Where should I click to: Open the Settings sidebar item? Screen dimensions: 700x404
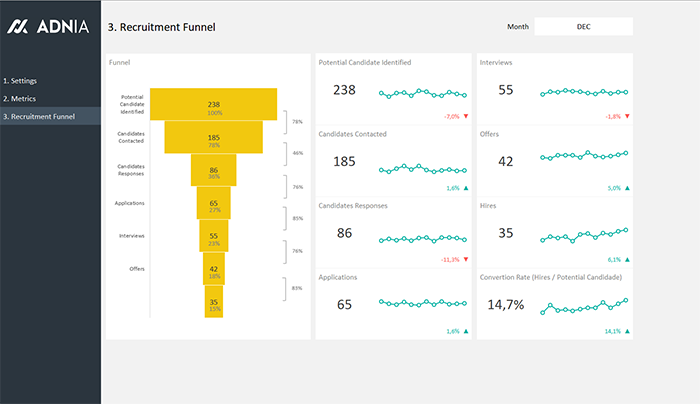click(x=23, y=80)
